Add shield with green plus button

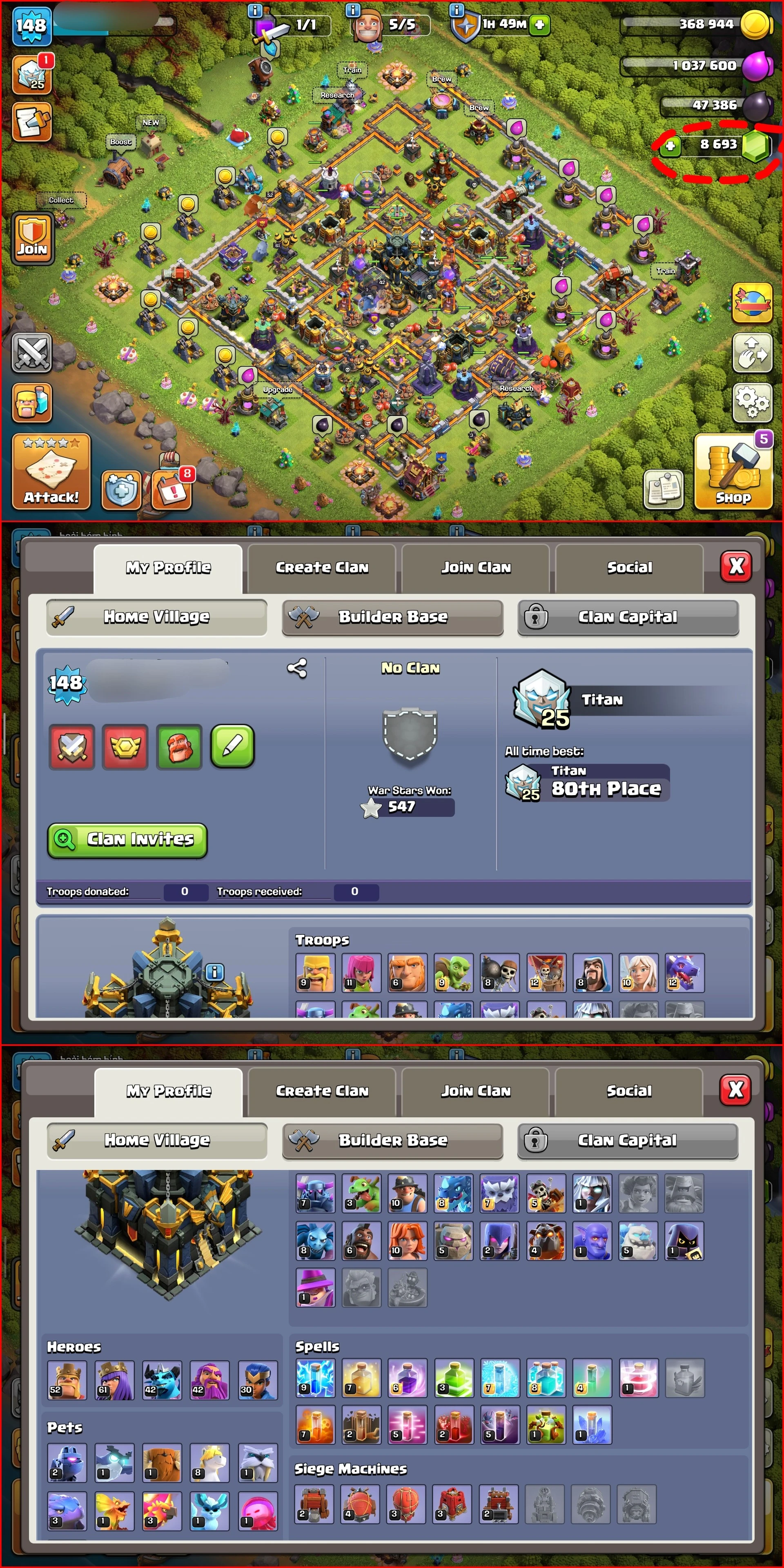539,24
